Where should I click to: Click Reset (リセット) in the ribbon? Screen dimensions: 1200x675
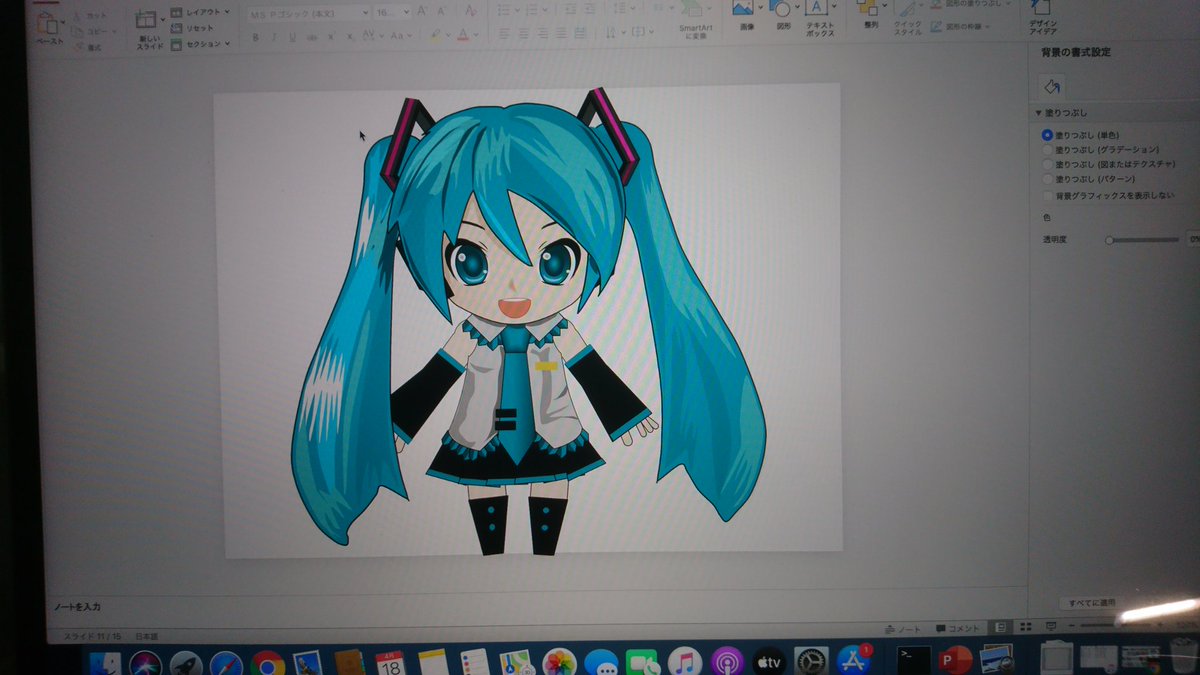[192, 28]
